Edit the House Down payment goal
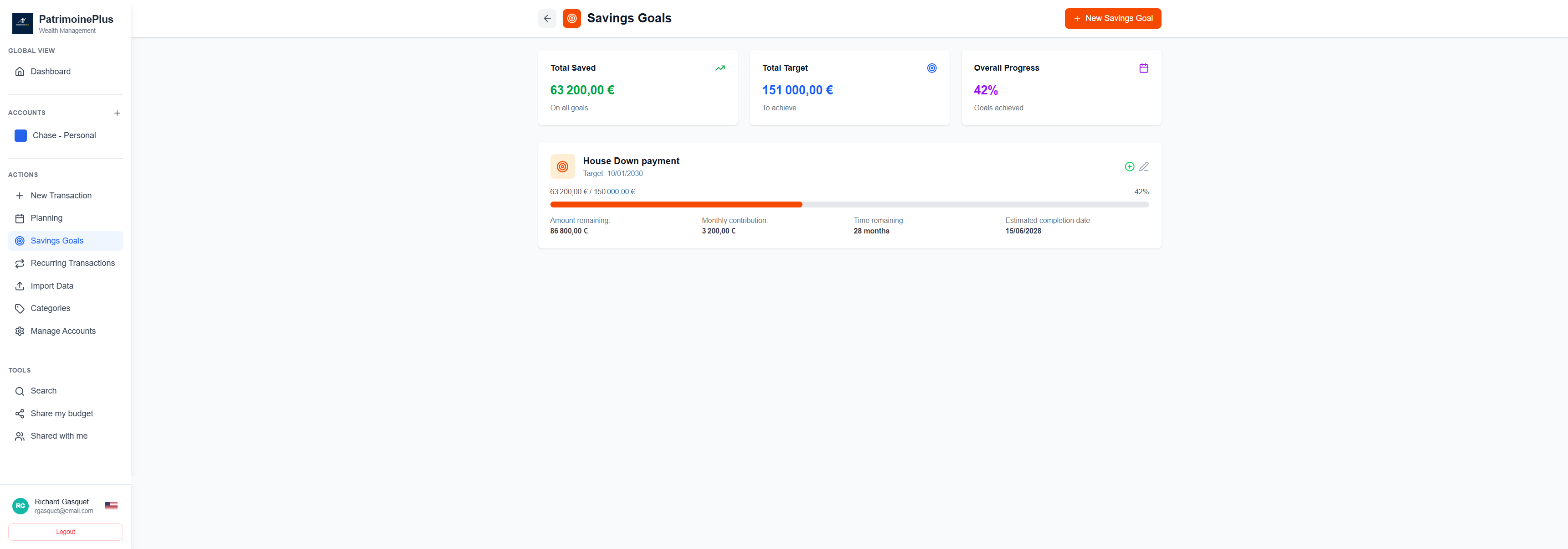The height and width of the screenshot is (549, 1568). pos(1144,166)
